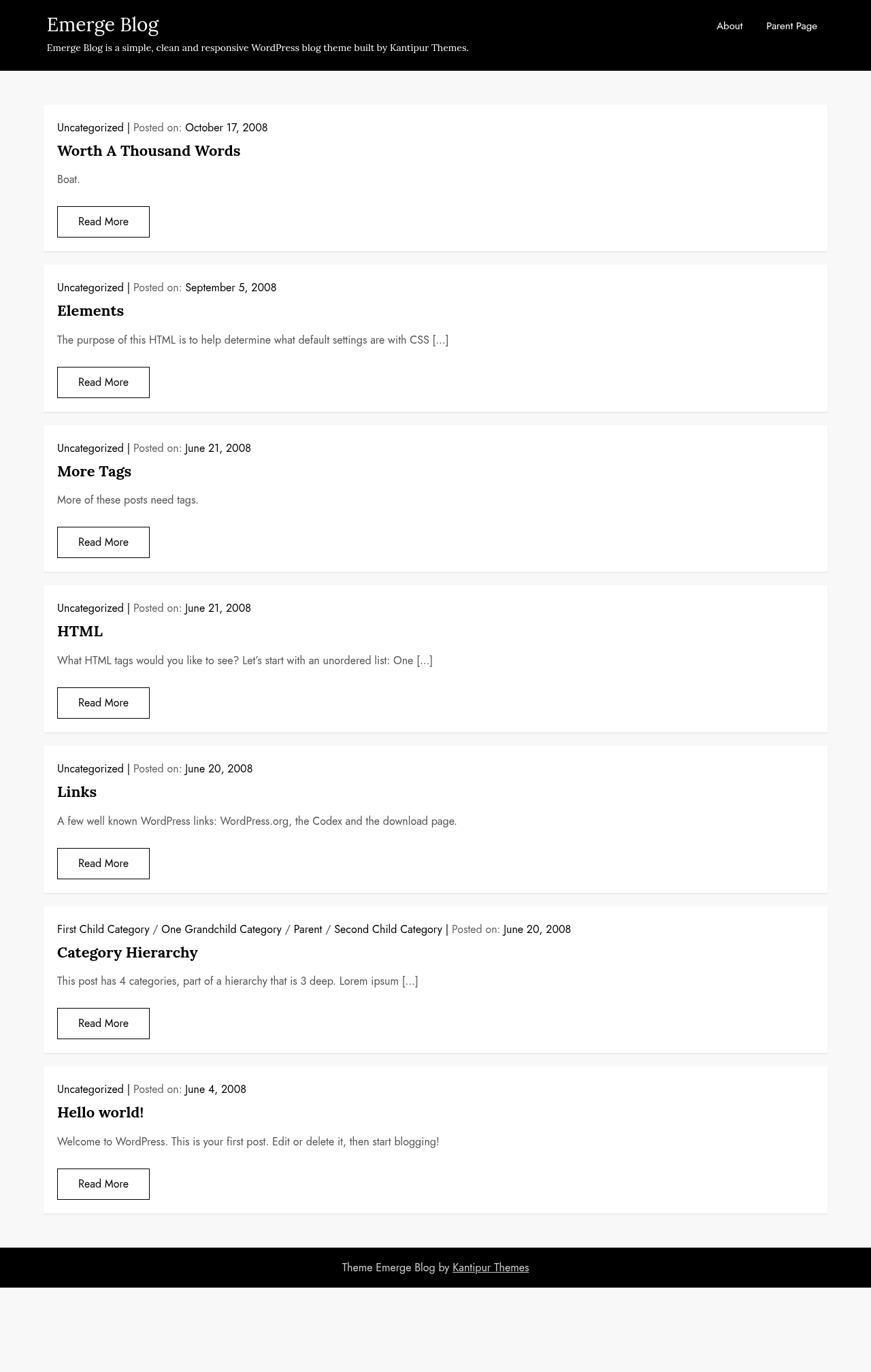Open the Category Hierarchy post title
The image size is (871, 1372).
pyautogui.click(x=127, y=953)
